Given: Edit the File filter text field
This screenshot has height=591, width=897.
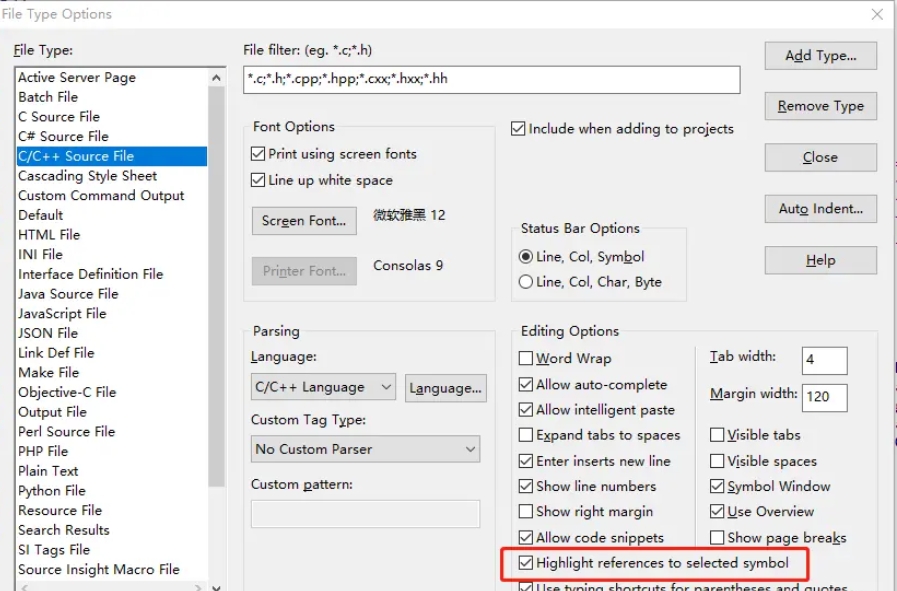Looking at the screenshot, I should pos(491,80).
